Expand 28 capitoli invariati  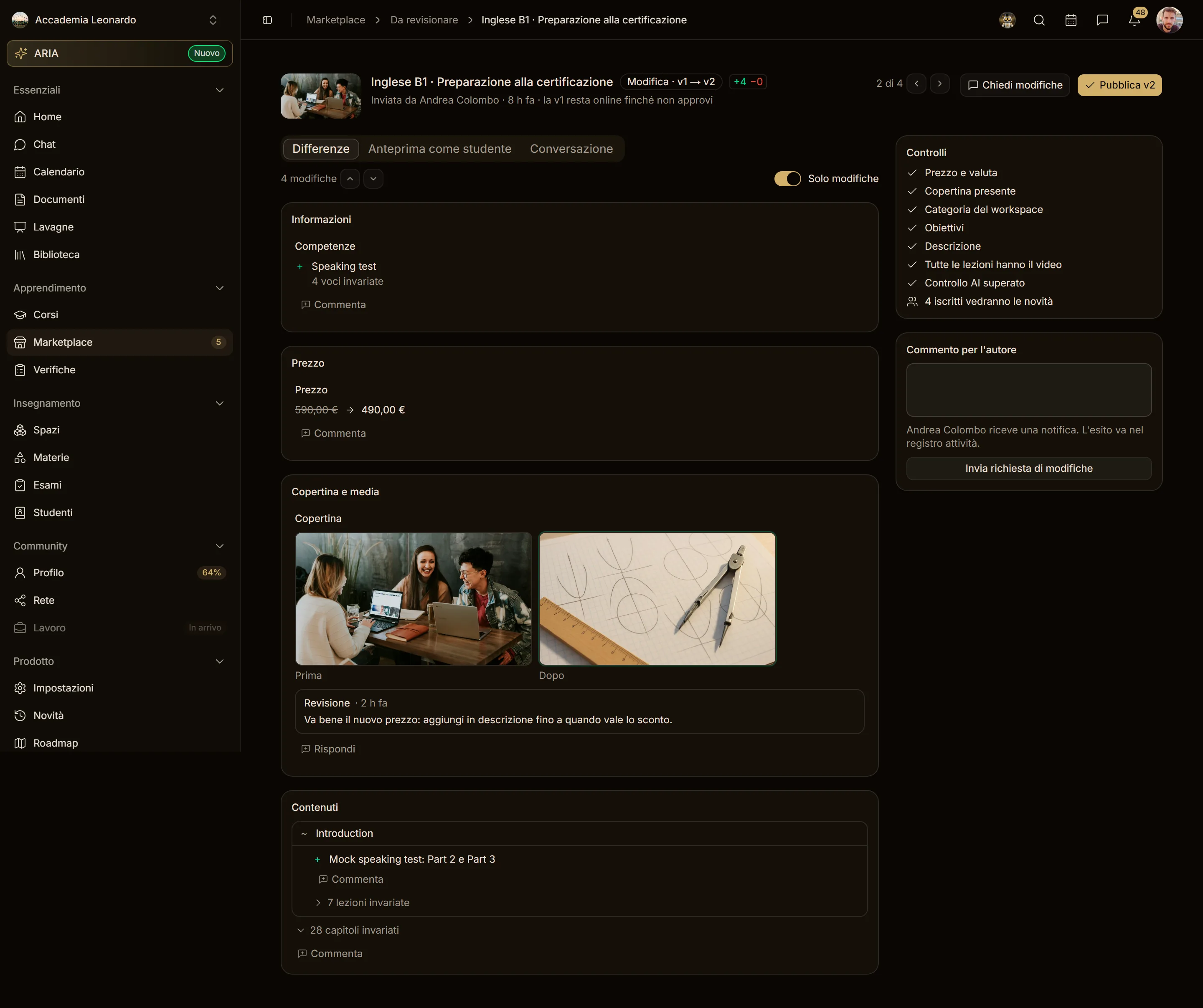[348, 930]
